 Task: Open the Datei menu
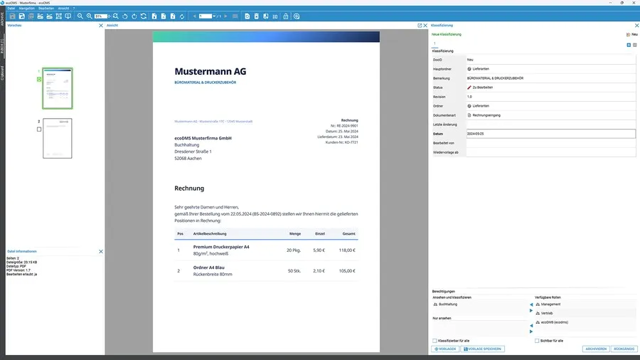[x=11, y=8]
